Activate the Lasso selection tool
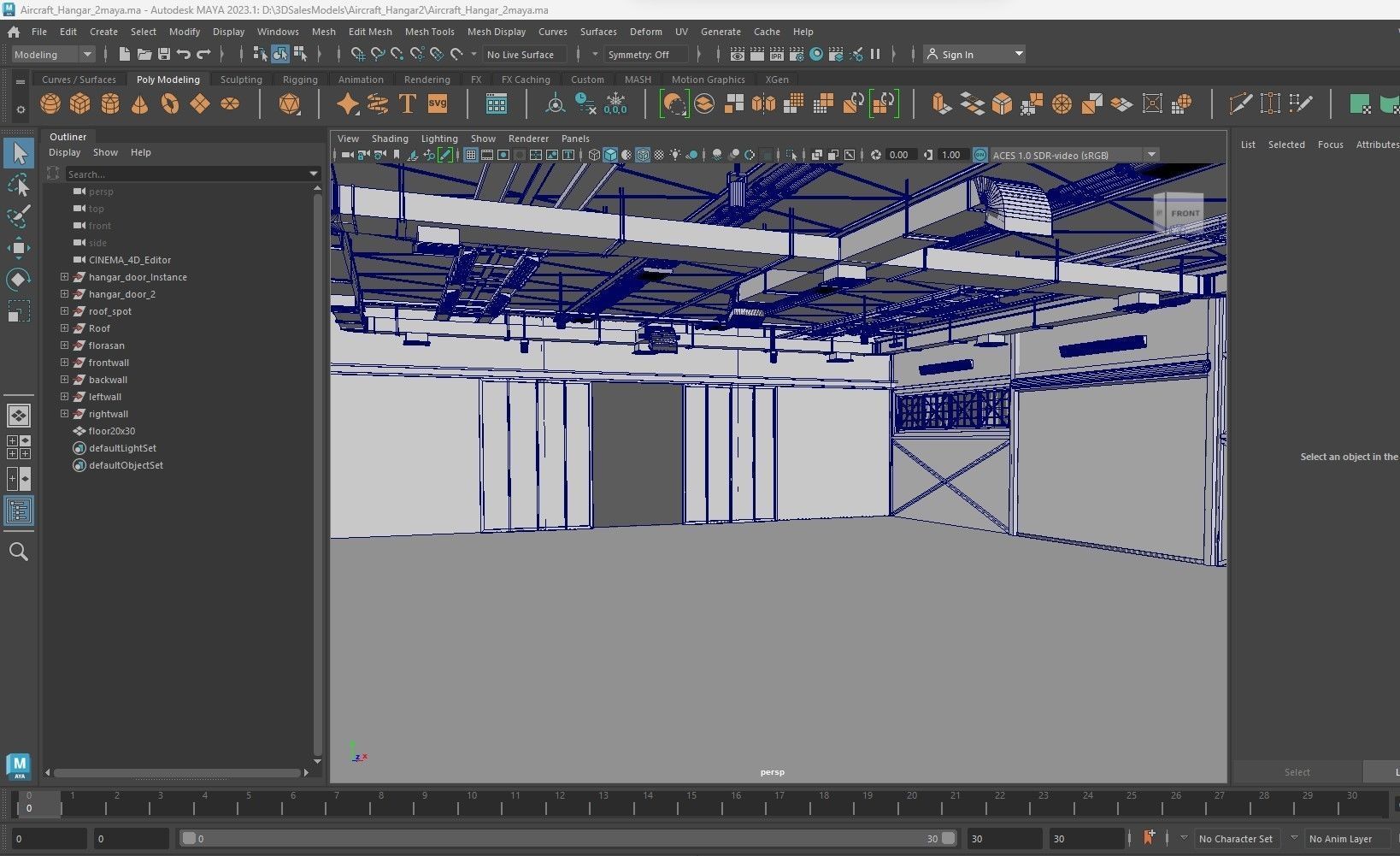The height and width of the screenshot is (856, 1400). (19, 185)
